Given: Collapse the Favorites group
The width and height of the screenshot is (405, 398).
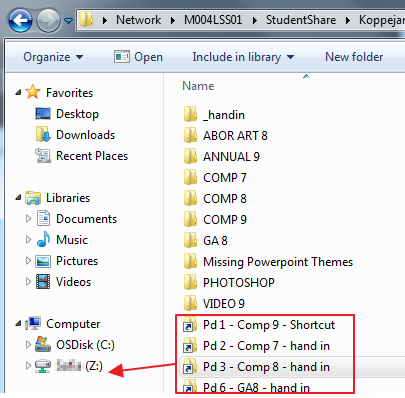Looking at the screenshot, I should [18, 93].
